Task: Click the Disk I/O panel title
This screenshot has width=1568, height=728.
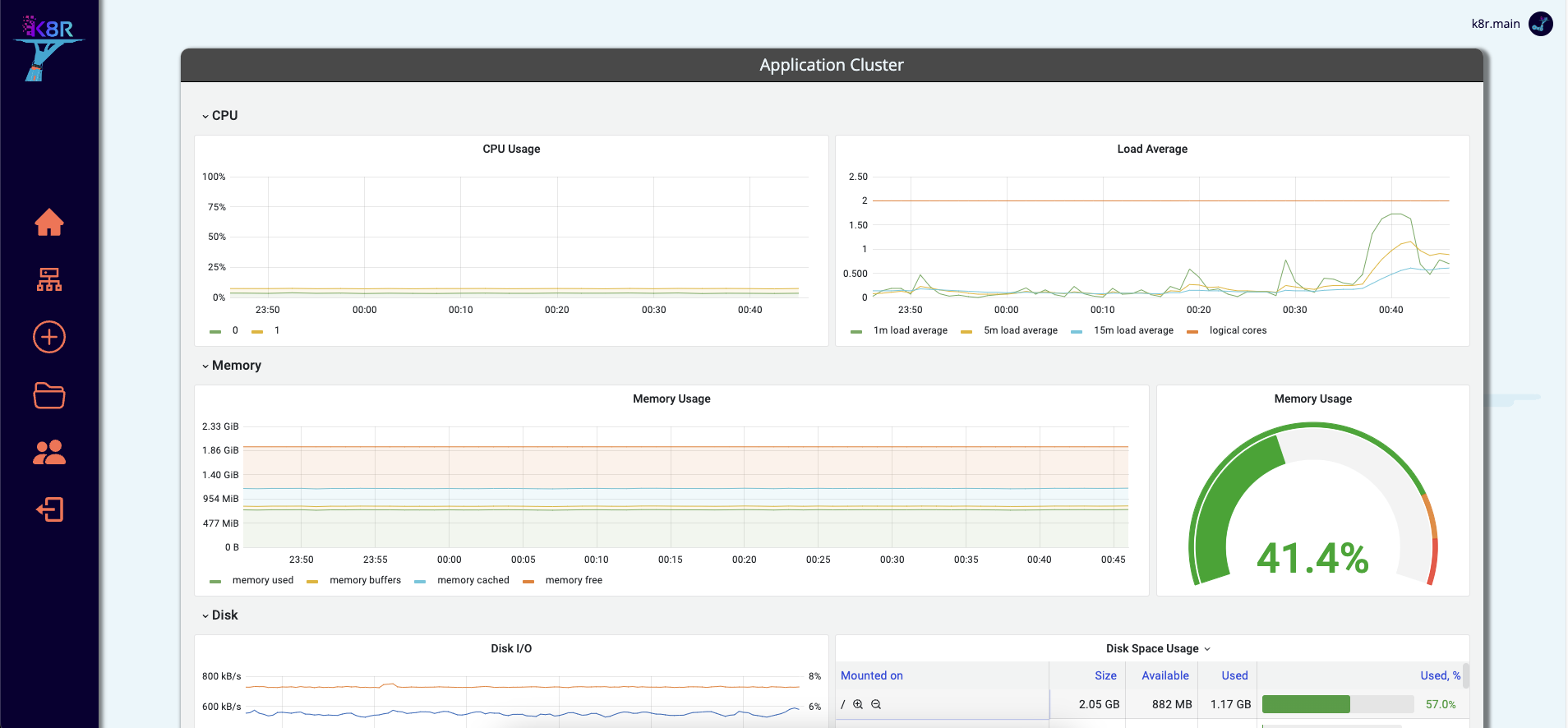Action: tap(511, 648)
